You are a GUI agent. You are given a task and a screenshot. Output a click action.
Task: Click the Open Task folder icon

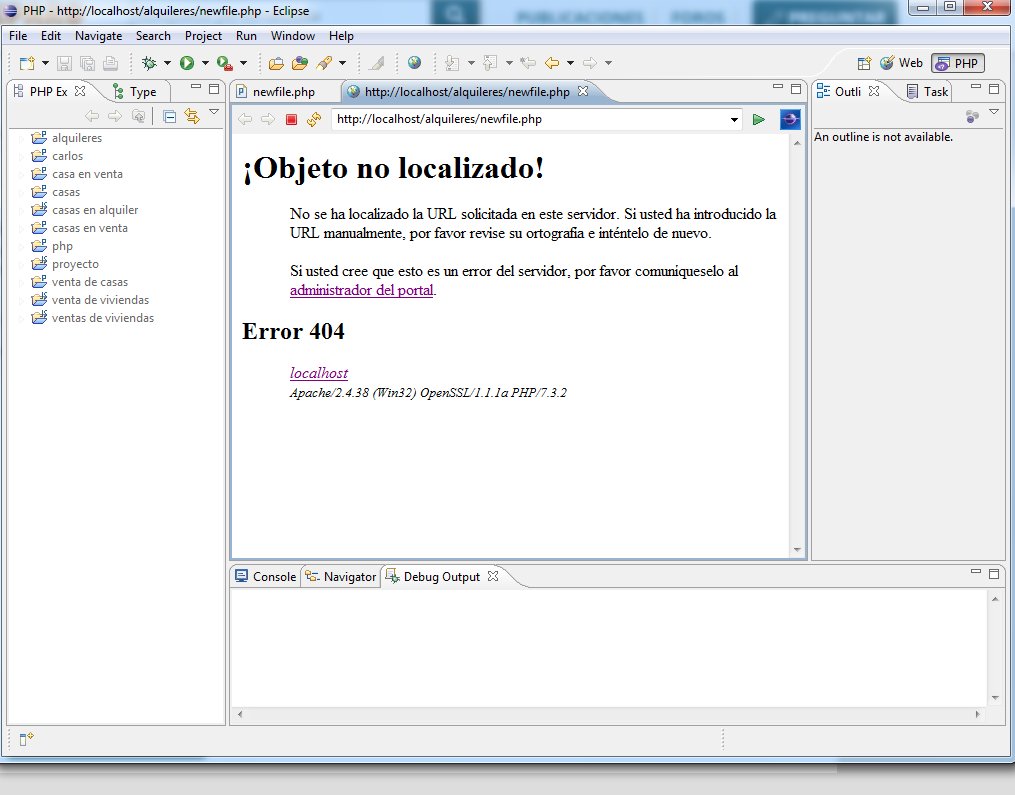(x=300, y=63)
